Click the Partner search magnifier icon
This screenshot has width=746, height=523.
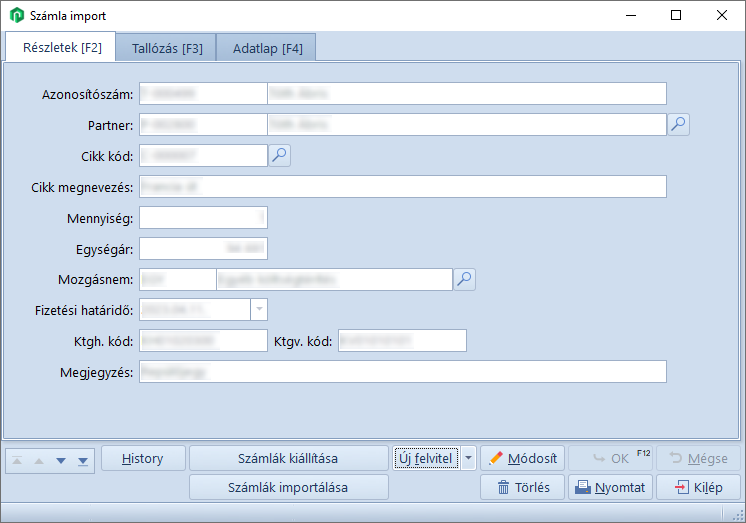point(679,125)
